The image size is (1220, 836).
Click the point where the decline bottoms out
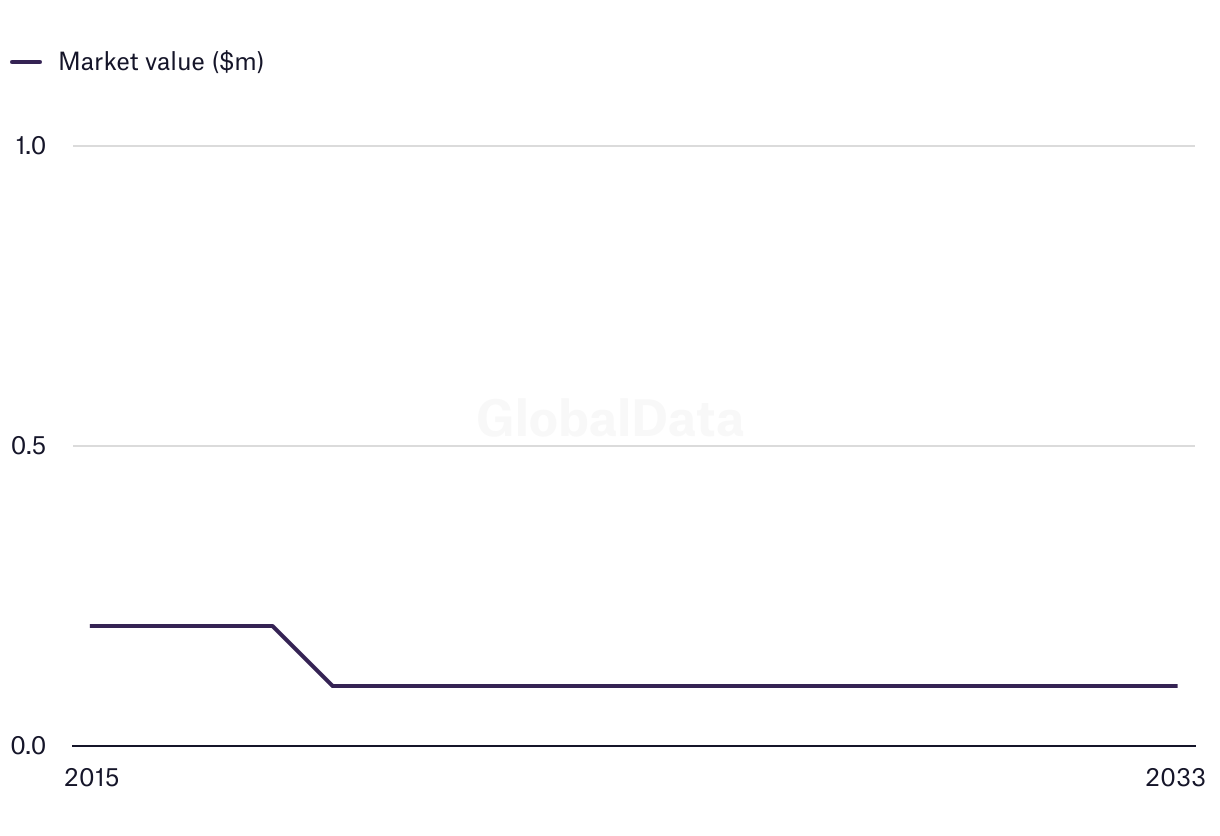332,686
